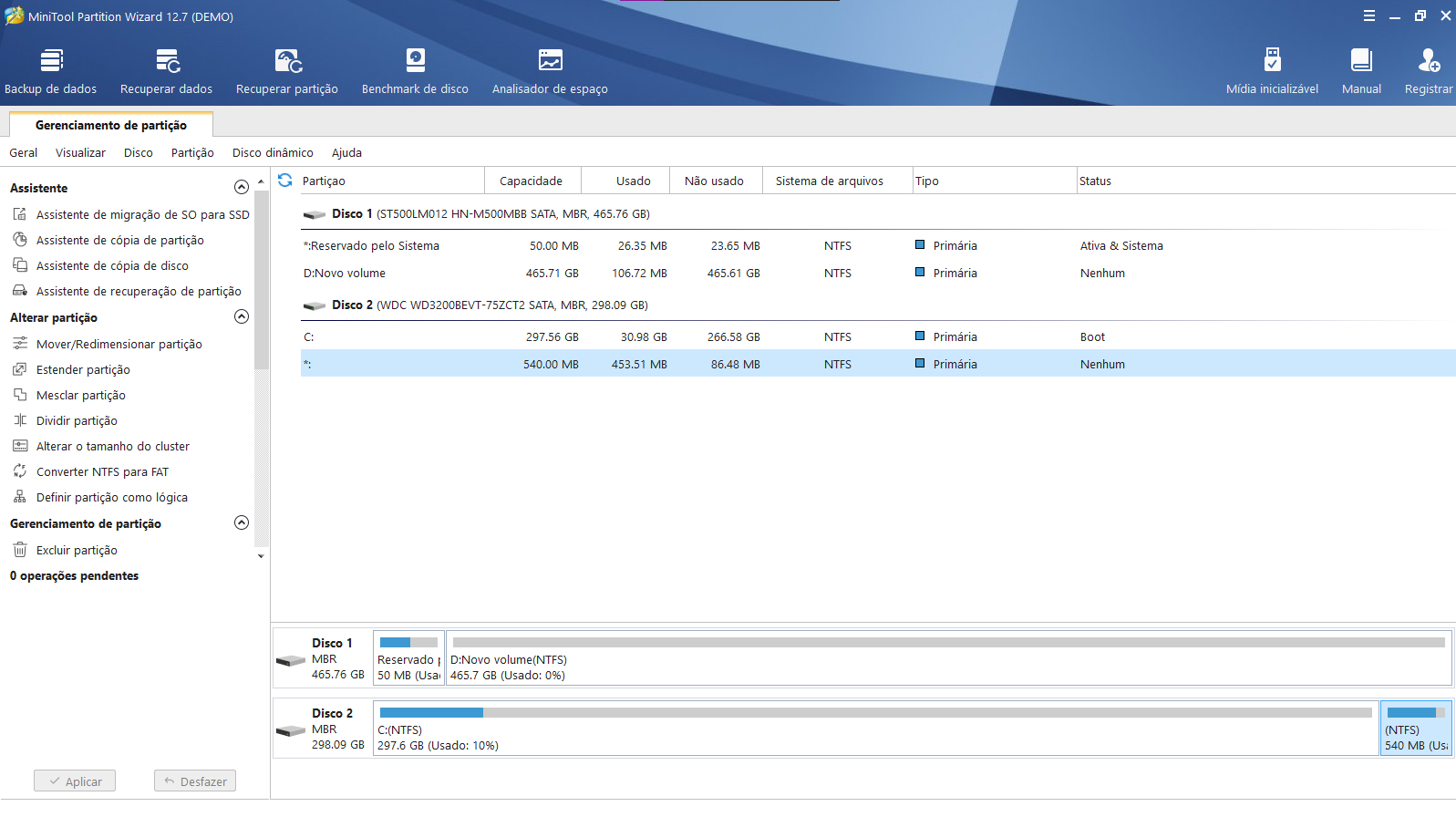Launch Recuperar dados tool
The image size is (1456, 817).
pyautogui.click(x=166, y=72)
